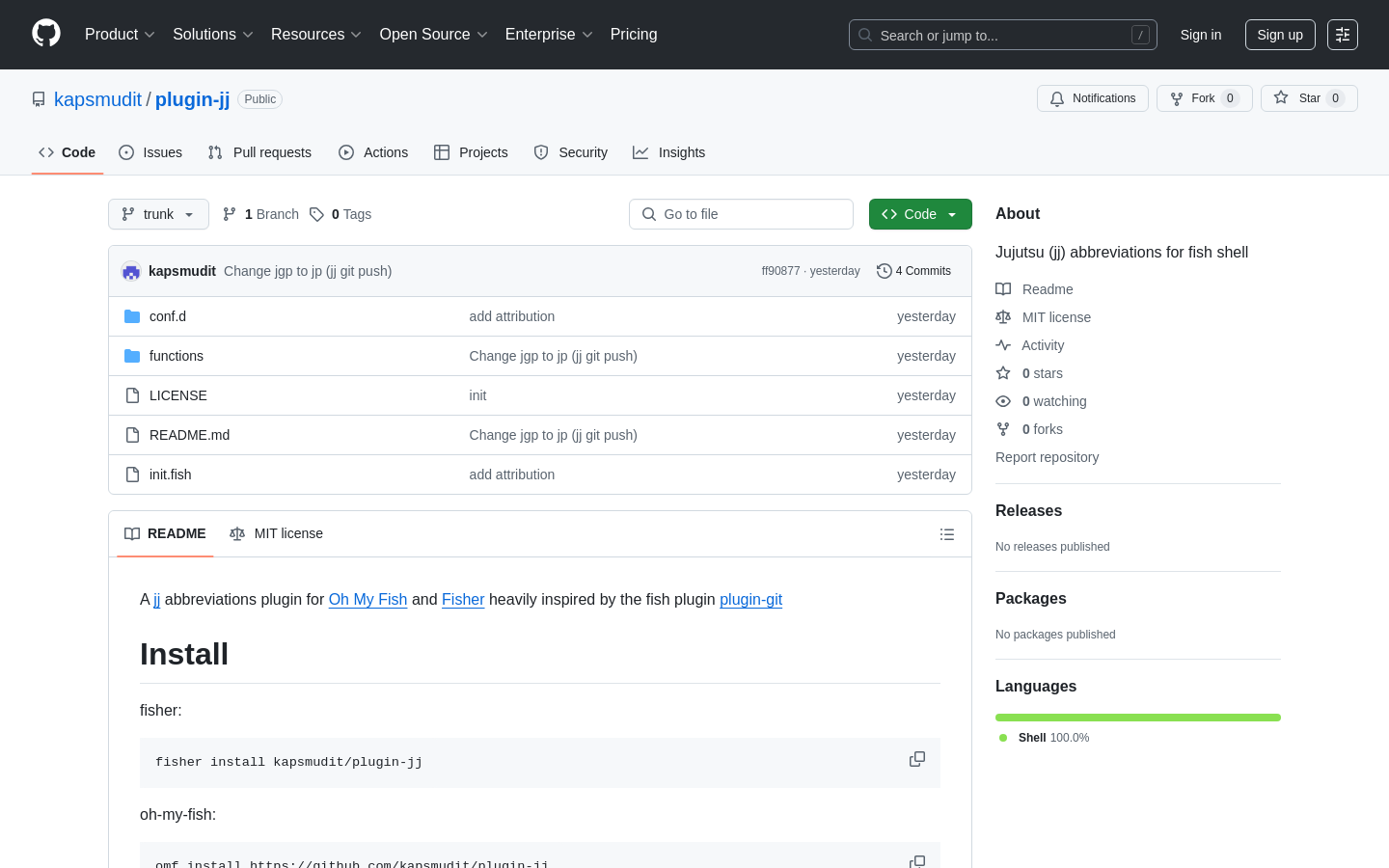The image size is (1389, 868).
Task: Open the GitHub homepage logo
Action: click(x=46, y=34)
